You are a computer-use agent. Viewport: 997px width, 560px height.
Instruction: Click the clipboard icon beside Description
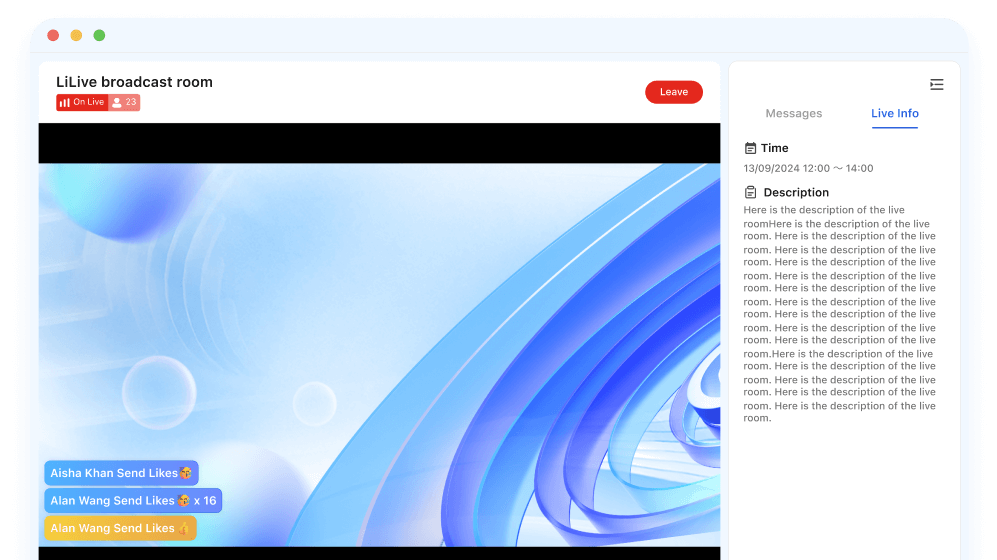pyautogui.click(x=750, y=192)
